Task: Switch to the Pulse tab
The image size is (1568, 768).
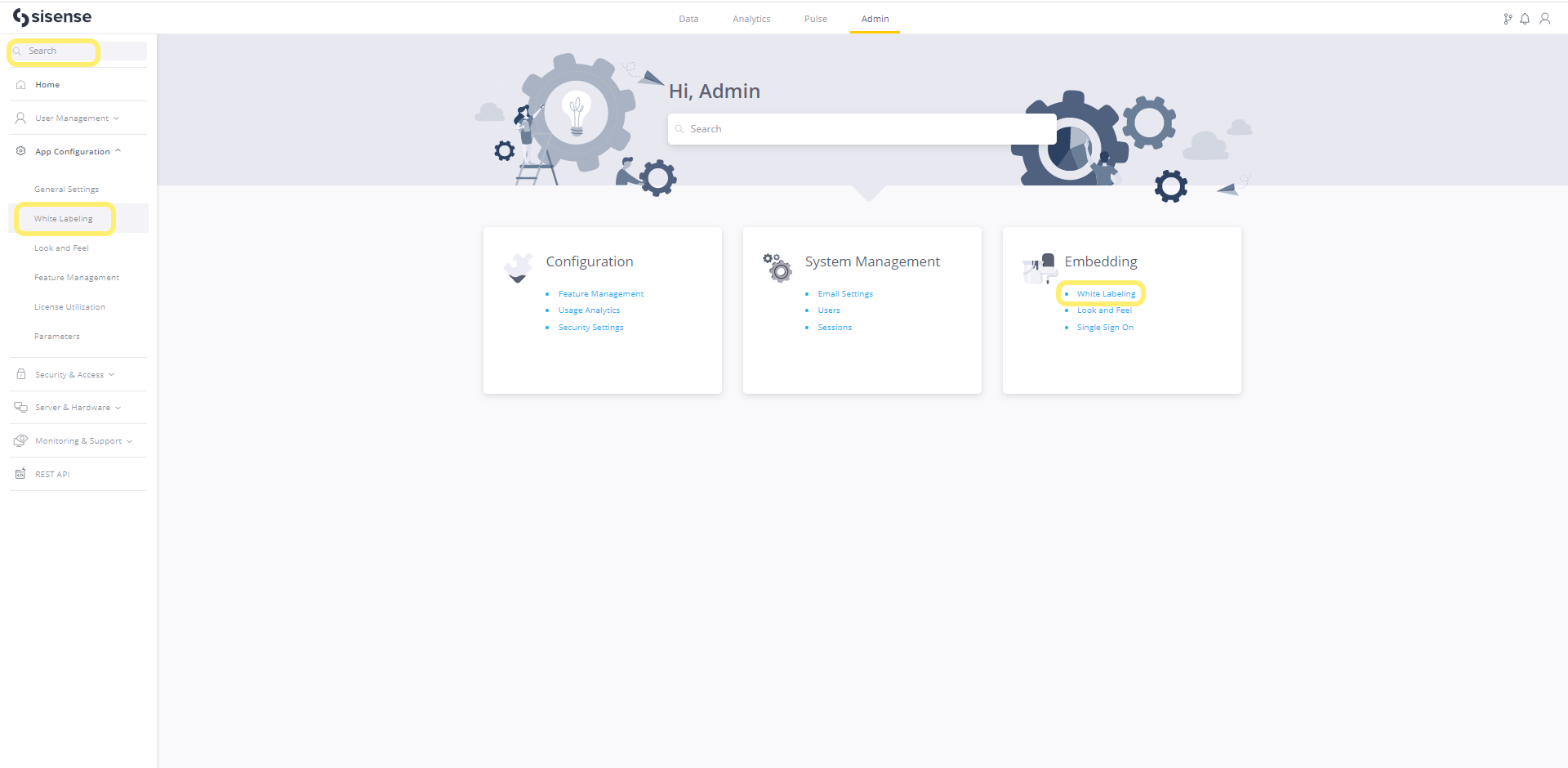Action: (816, 19)
